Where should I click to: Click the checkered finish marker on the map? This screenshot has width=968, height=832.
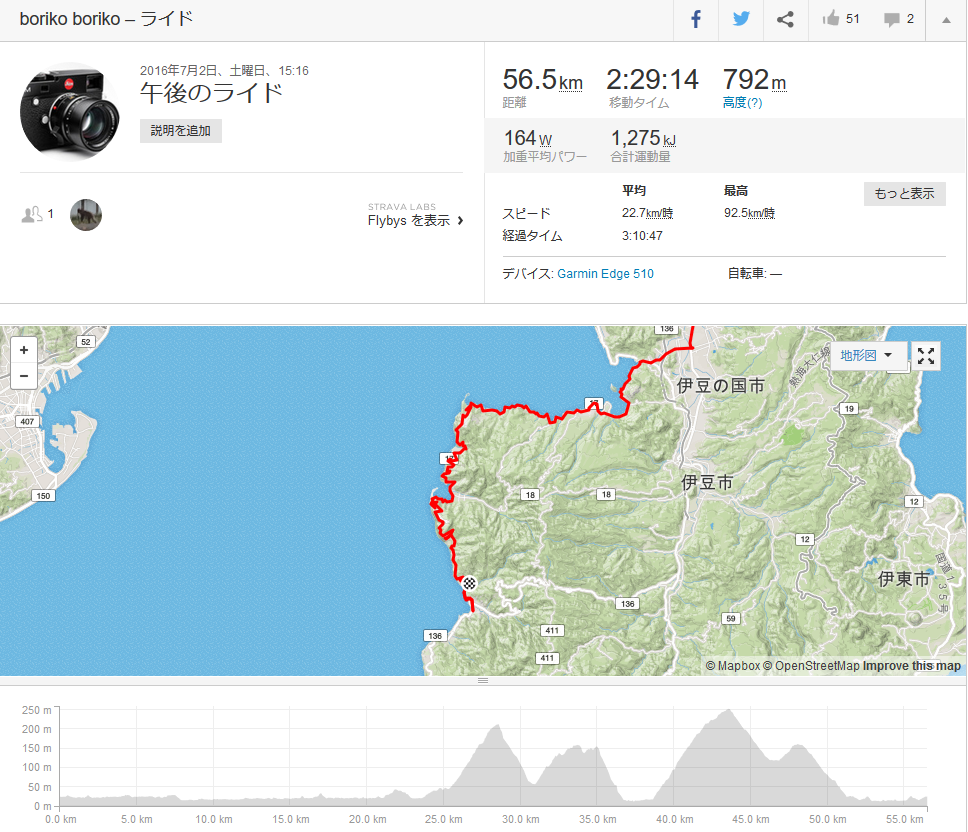point(470,583)
